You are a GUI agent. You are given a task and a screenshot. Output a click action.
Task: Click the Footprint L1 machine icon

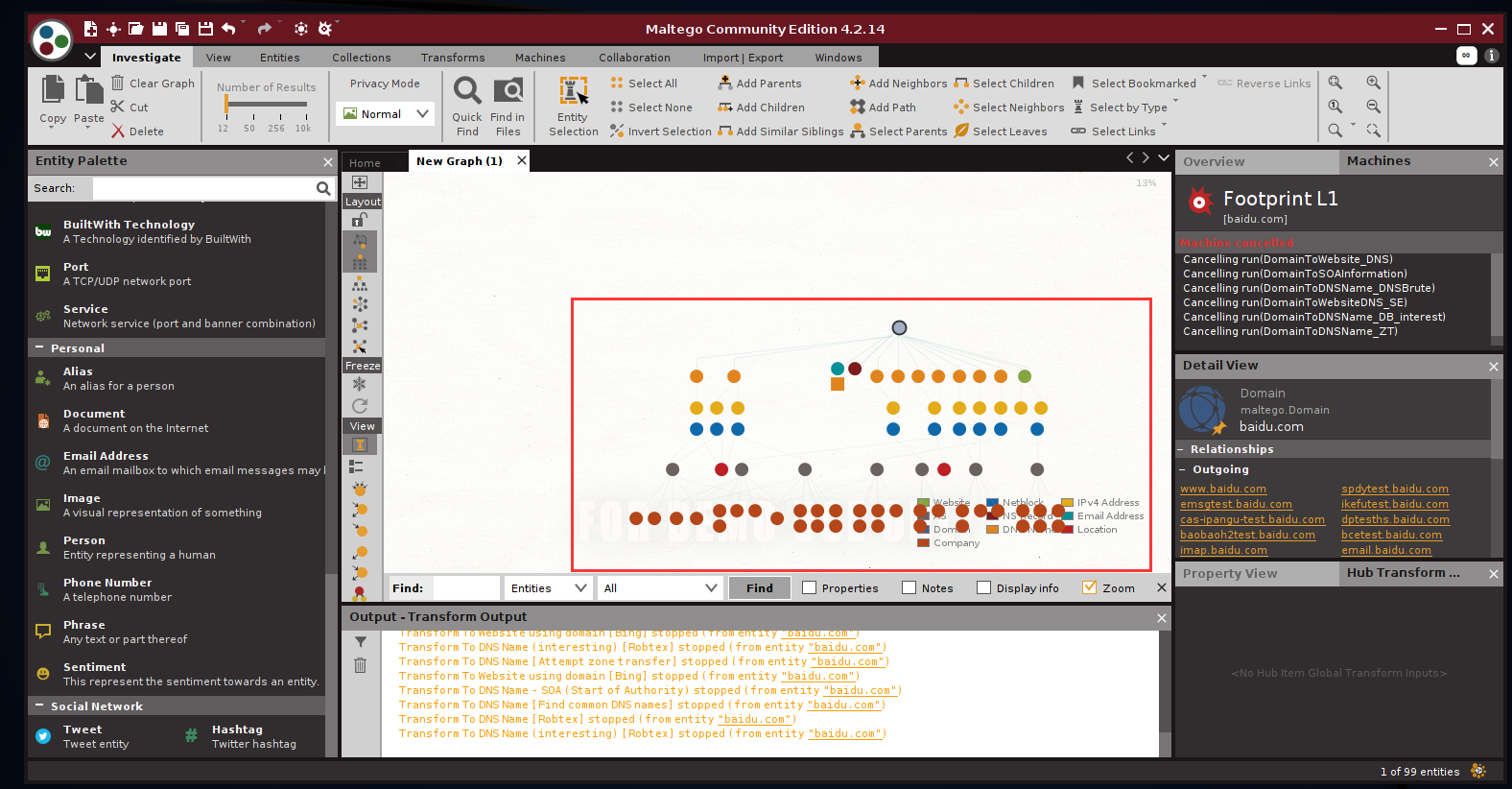[x=1200, y=201]
